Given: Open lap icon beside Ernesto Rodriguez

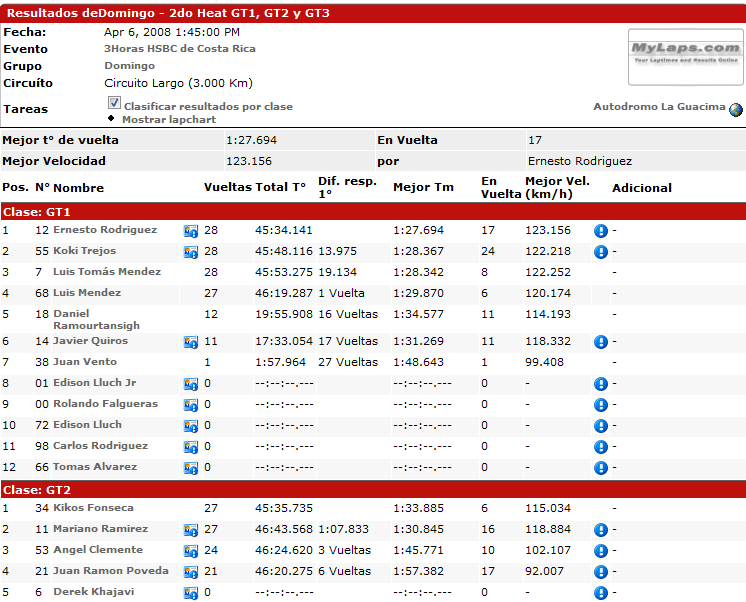Looking at the screenshot, I should pyautogui.click(x=191, y=231).
